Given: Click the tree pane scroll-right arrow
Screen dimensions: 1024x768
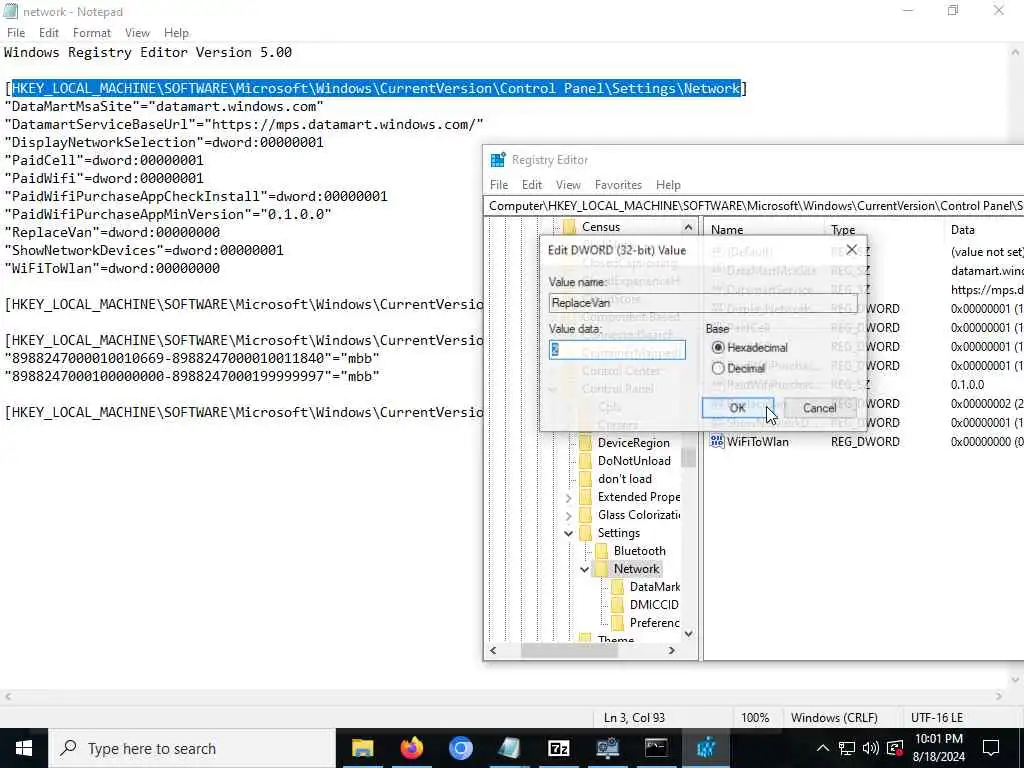Looking at the screenshot, I should coord(671,650).
